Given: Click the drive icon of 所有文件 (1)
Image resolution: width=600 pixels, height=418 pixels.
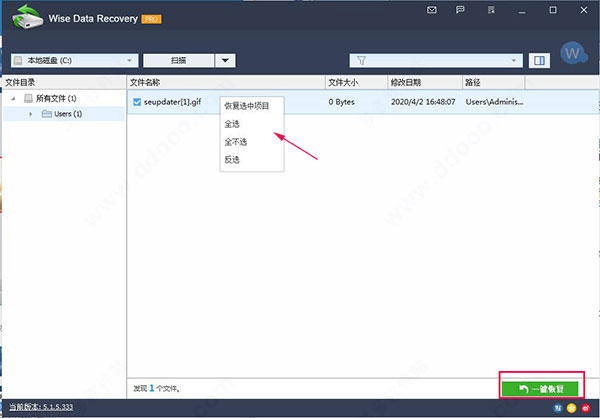Looking at the screenshot, I should coord(28,98).
